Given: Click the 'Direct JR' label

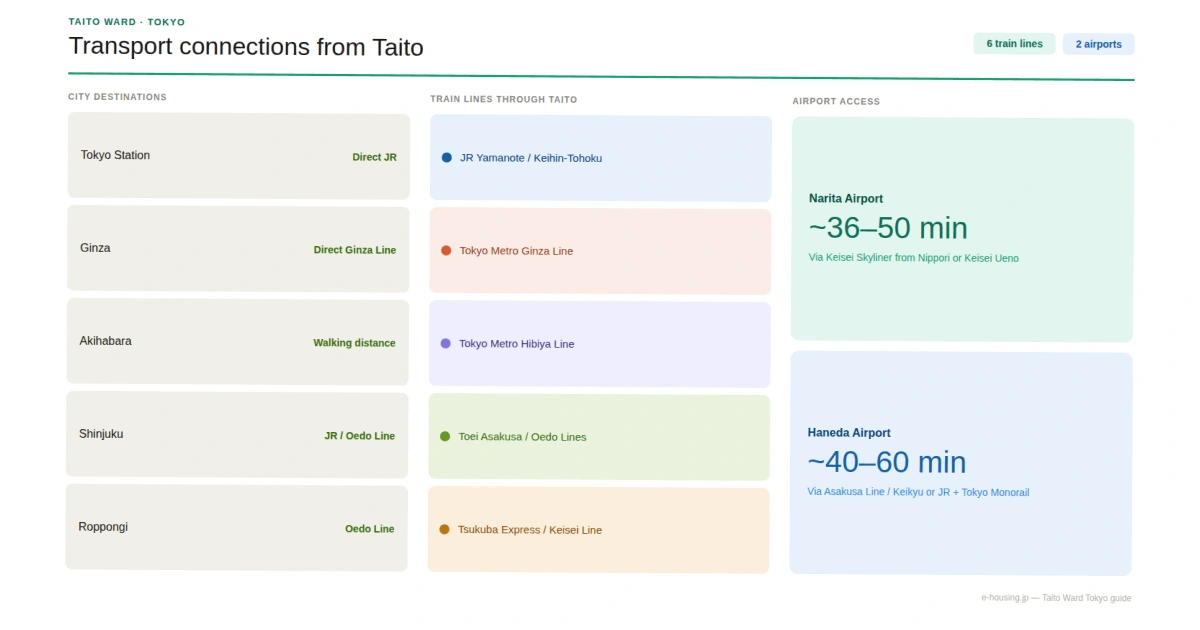Looking at the screenshot, I should 374,157.
